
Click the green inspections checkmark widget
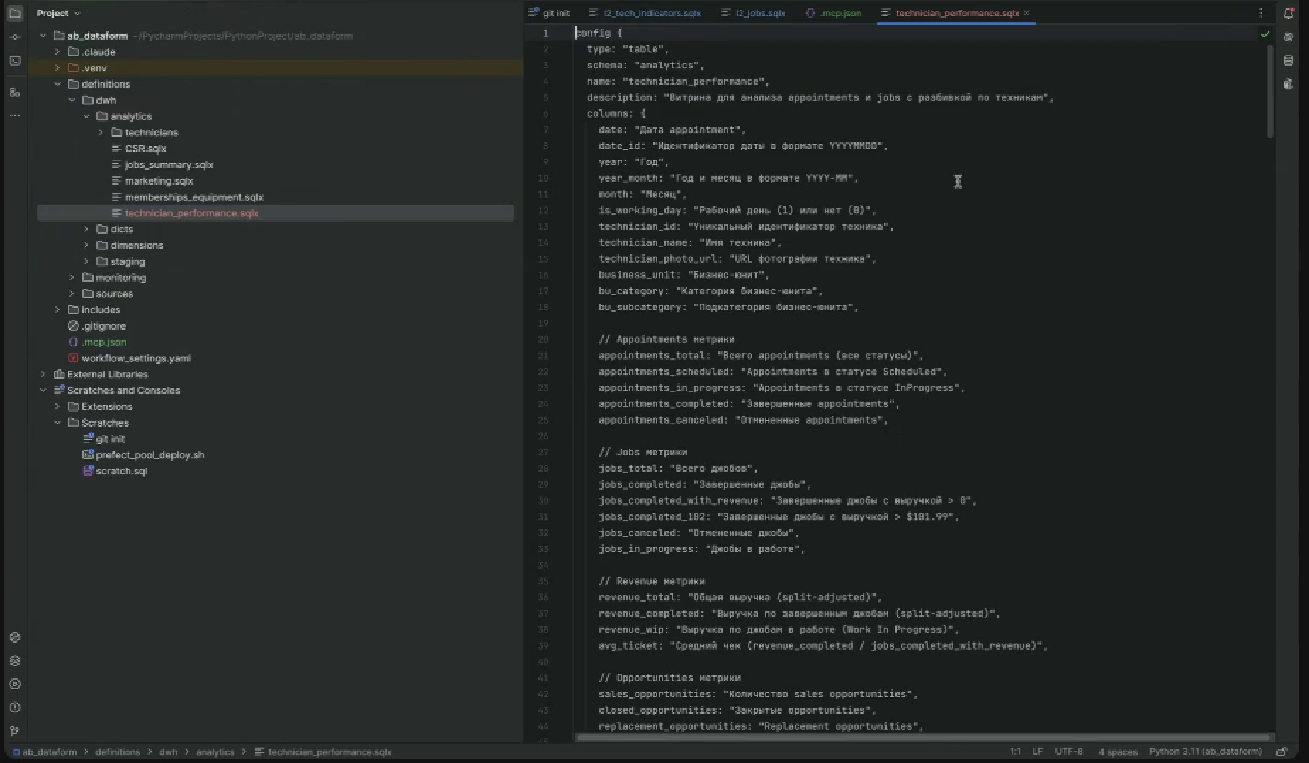[1265, 34]
